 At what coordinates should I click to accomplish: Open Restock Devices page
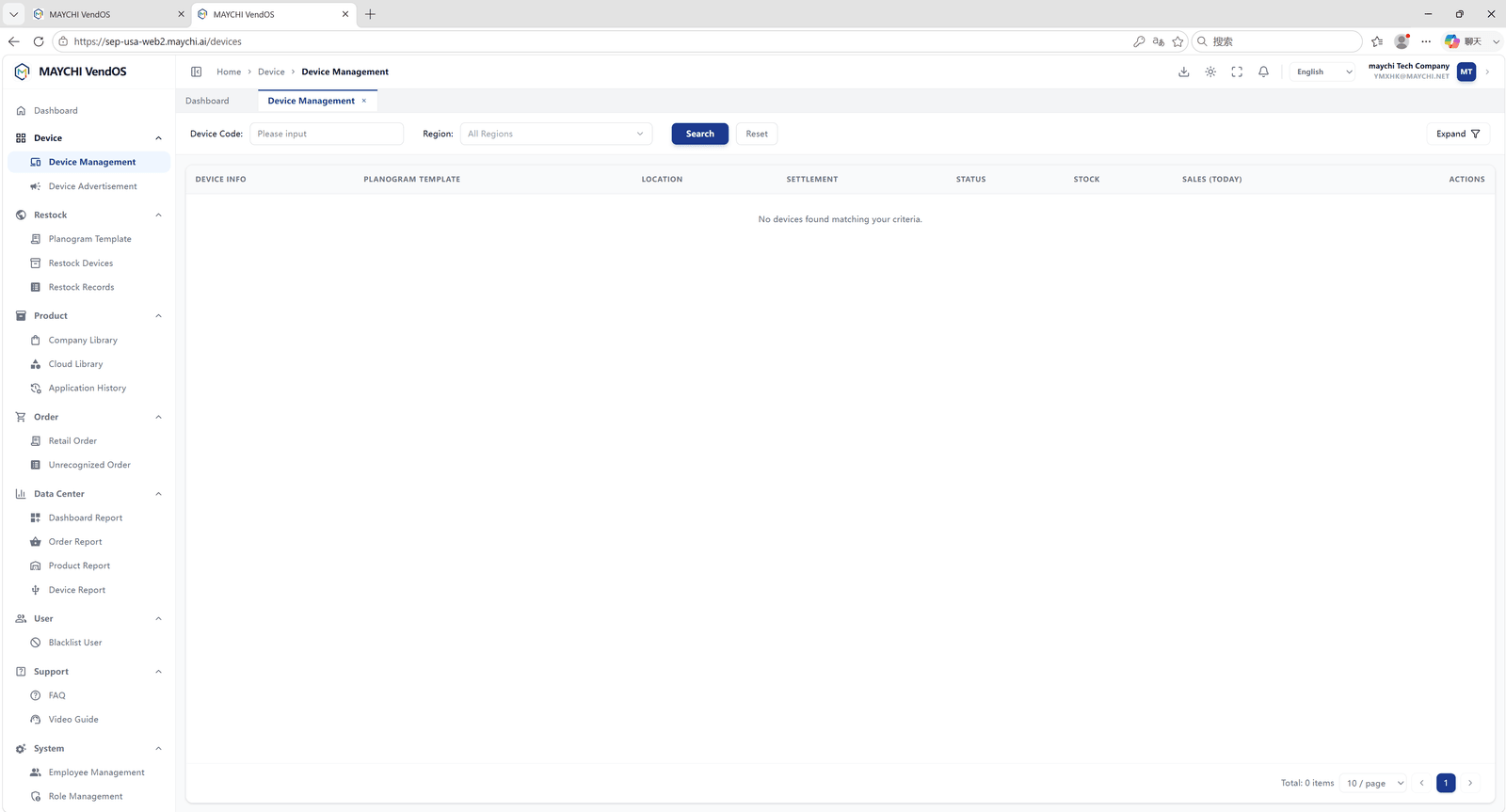coord(88,263)
